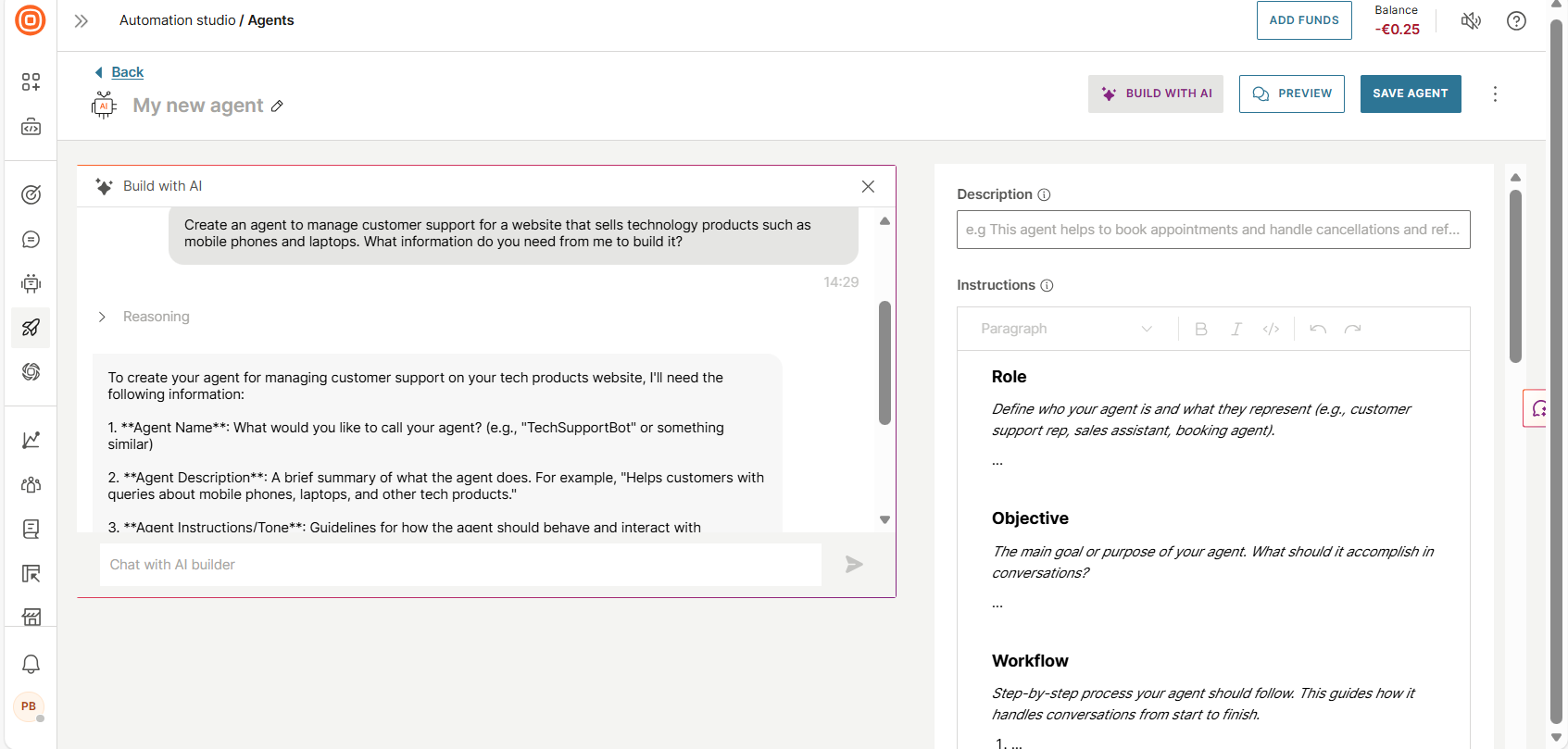1568x749 pixels.
Task: Open the code toolbox sidebar icon
Action: pyautogui.click(x=31, y=127)
